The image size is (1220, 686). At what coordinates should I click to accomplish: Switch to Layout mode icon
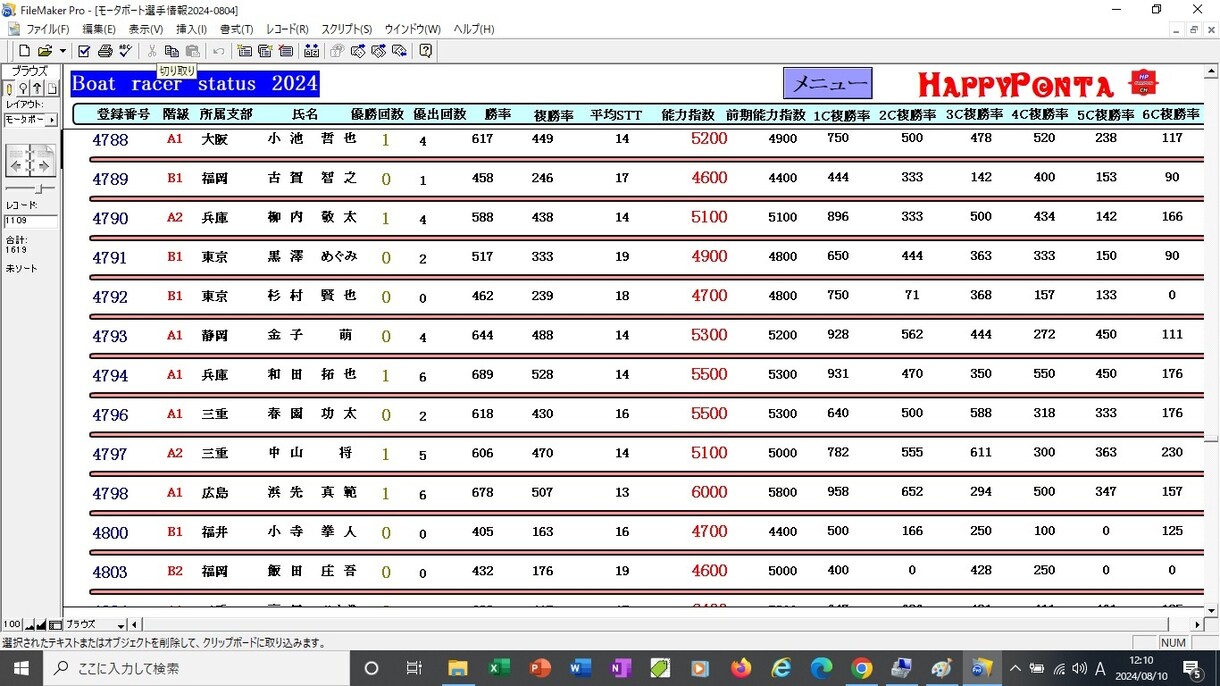point(38,88)
